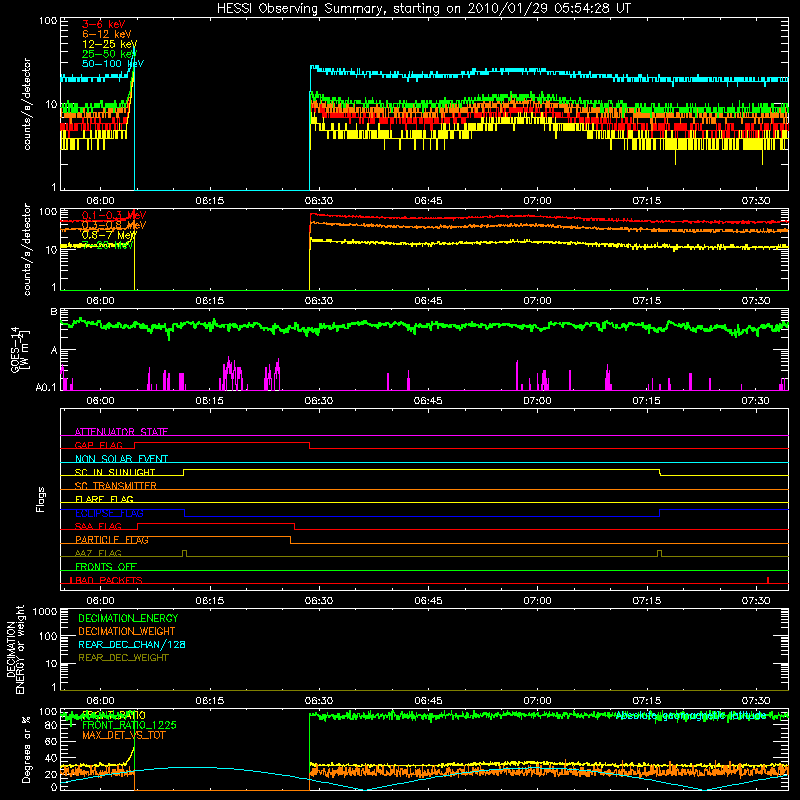Select the 50-100 keV legend entry
This screenshot has height=800, width=800.
[113, 64]
